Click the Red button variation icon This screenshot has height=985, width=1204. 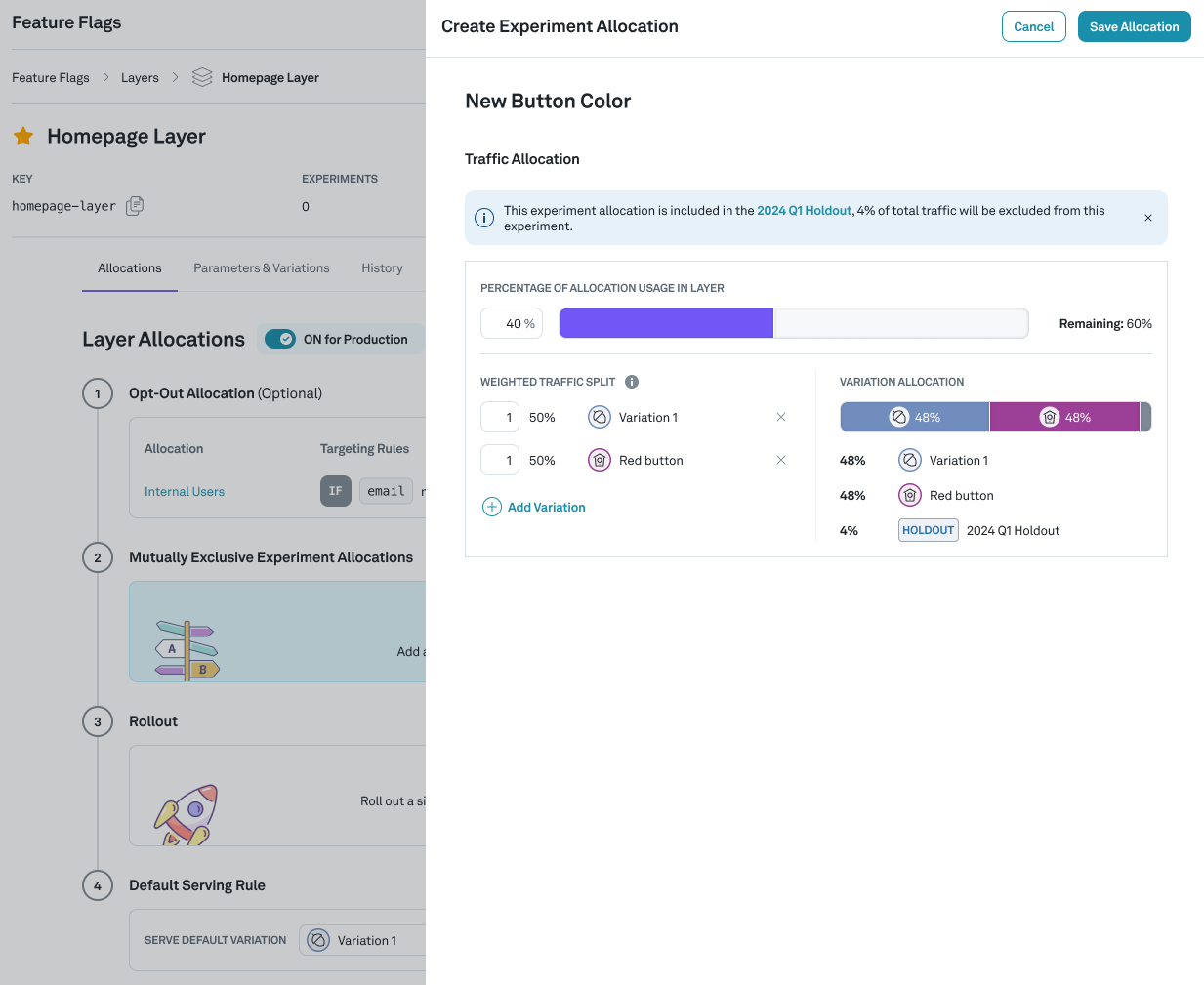pos(599,459)
